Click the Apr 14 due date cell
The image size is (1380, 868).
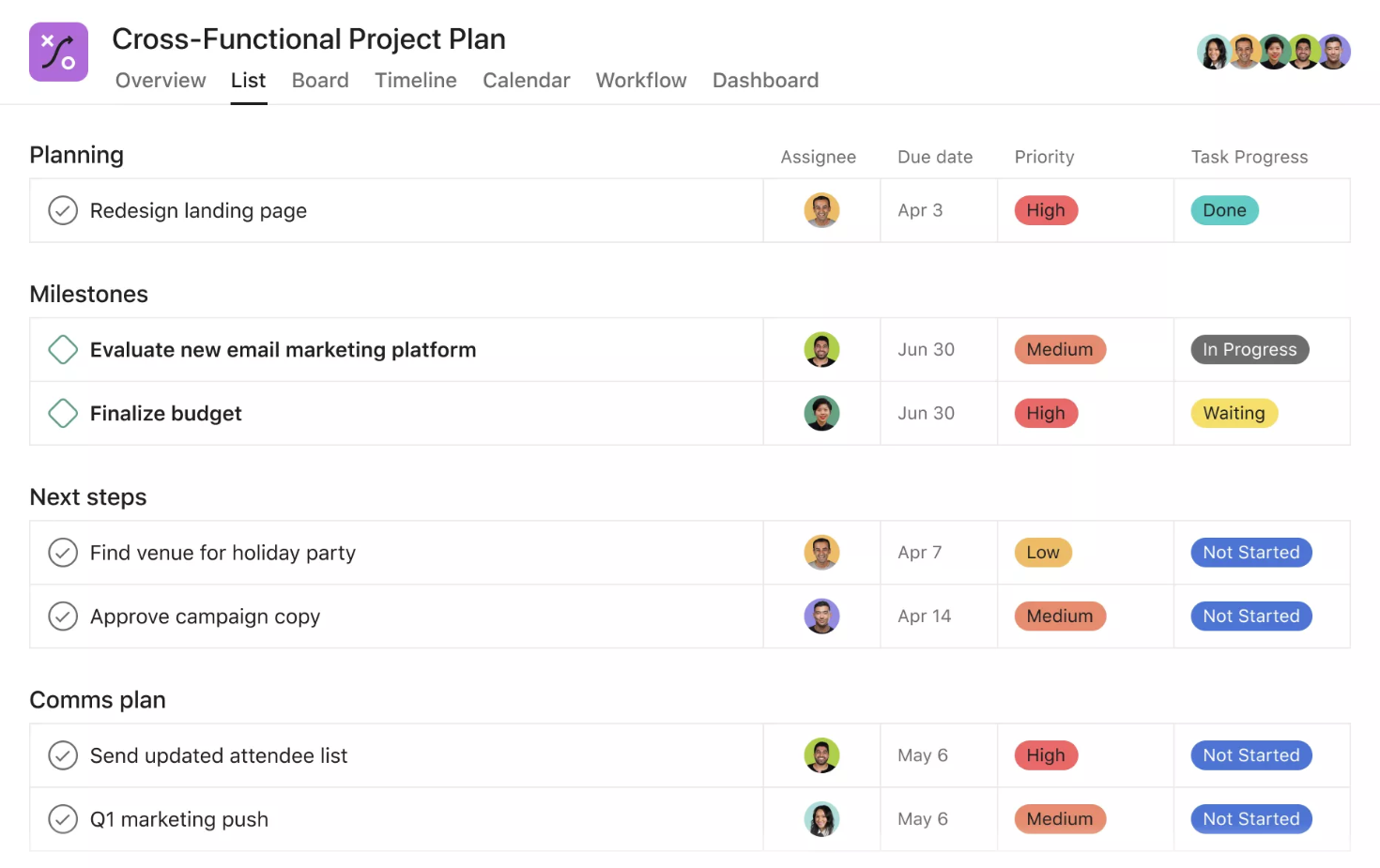pos(925,616)
